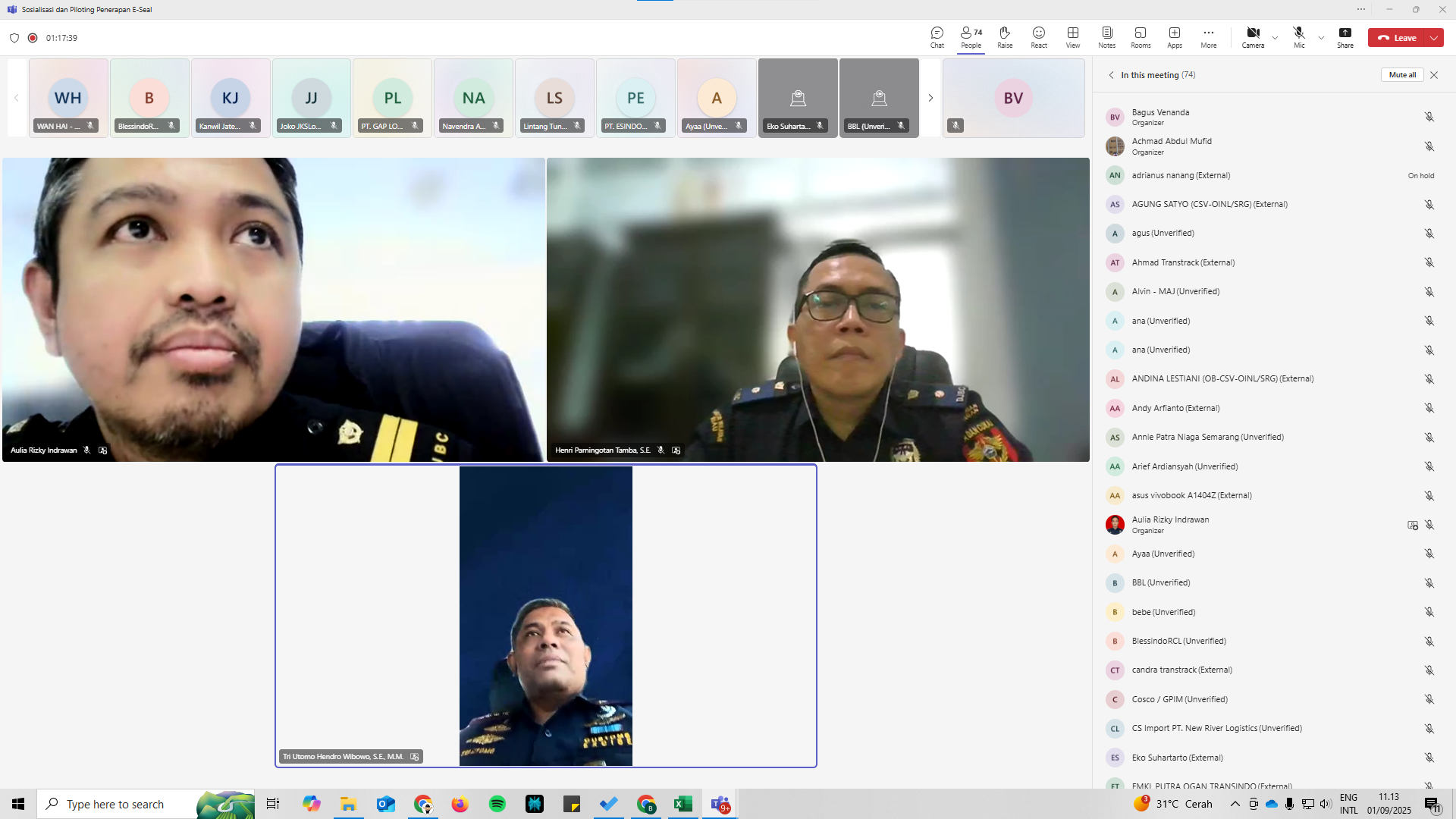Toggle mute for Bagus Venanda
Viewport: 1456px width, 819px height.
1429,117
